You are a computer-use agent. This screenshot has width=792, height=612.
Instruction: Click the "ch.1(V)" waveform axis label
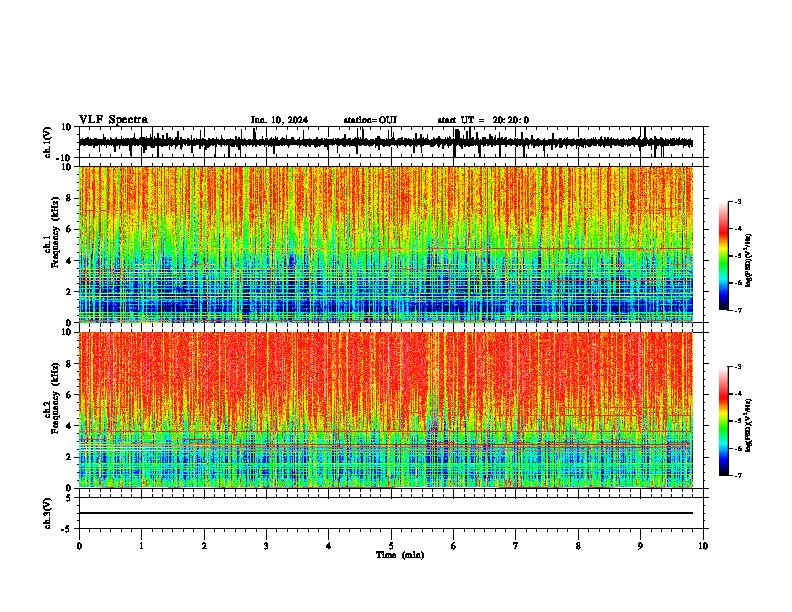pyautogui.click(x=48, y=142)
